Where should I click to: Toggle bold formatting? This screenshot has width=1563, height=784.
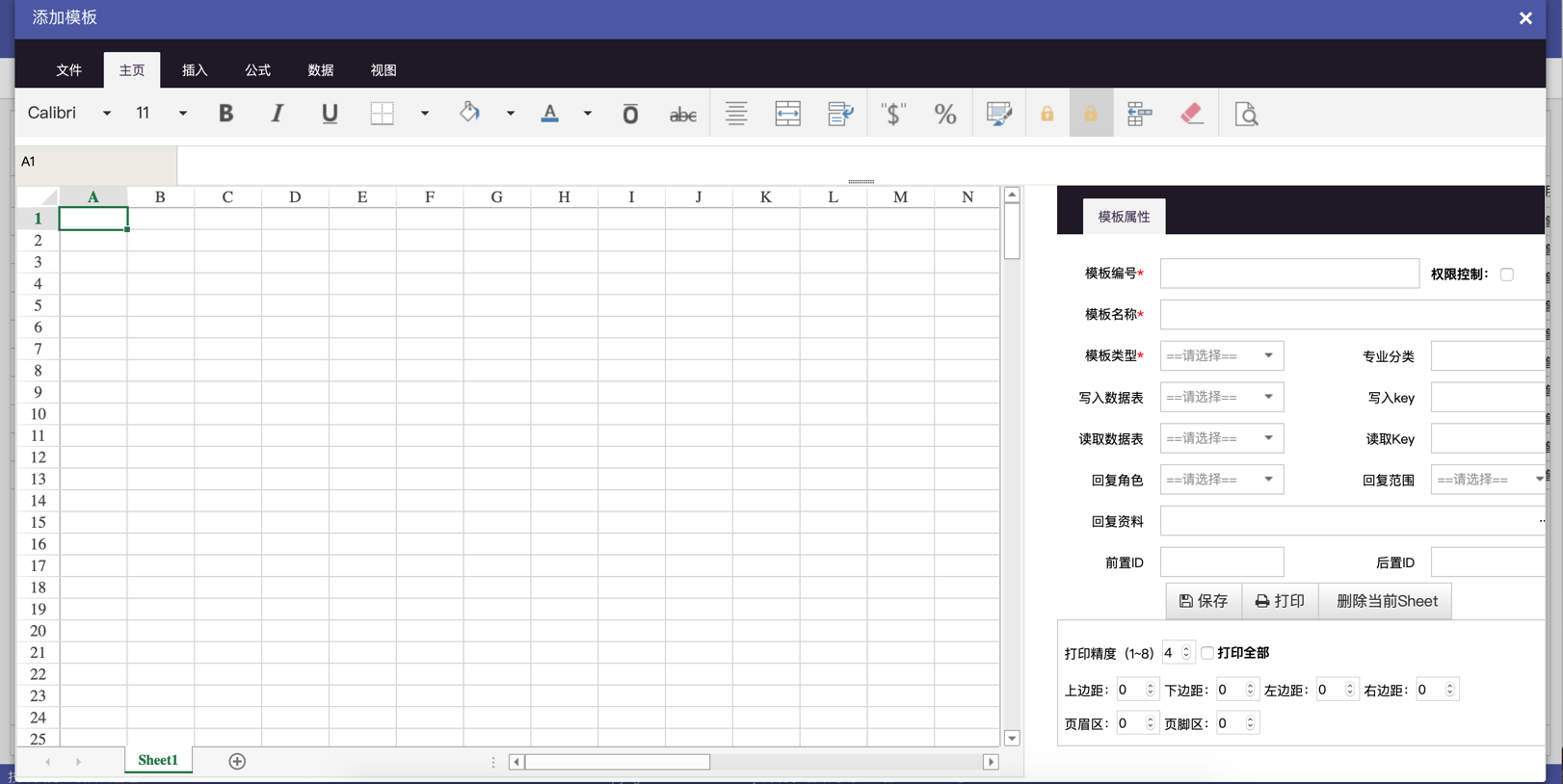pos(225,114)
